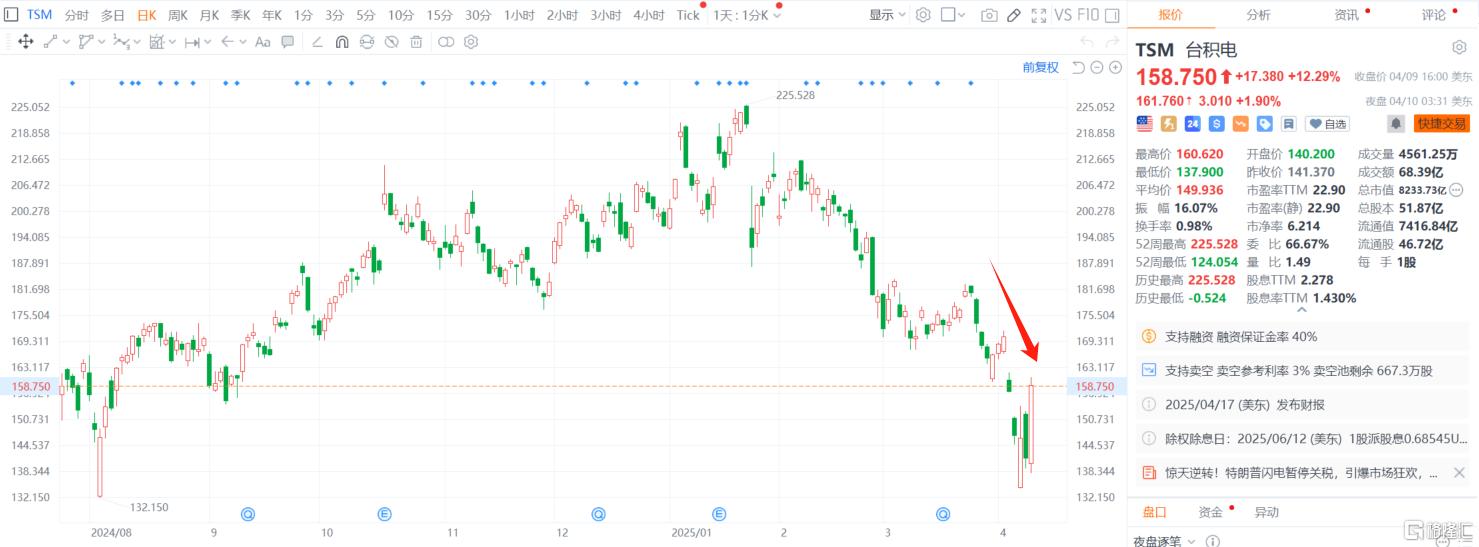Open the 显示 dropdown menu
Viewport: 1479px width, 547px height.
[x=887, y=15]
